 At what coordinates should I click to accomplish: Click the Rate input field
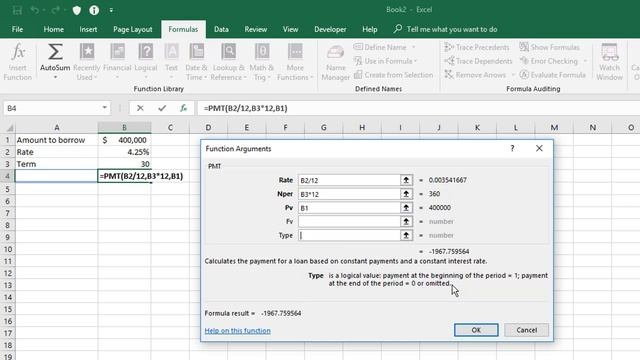tap(349, 180)
